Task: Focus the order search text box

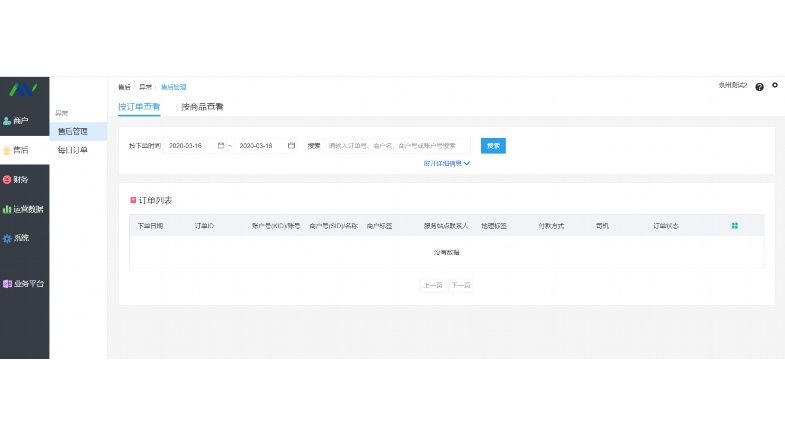Action: click(397, 146)
